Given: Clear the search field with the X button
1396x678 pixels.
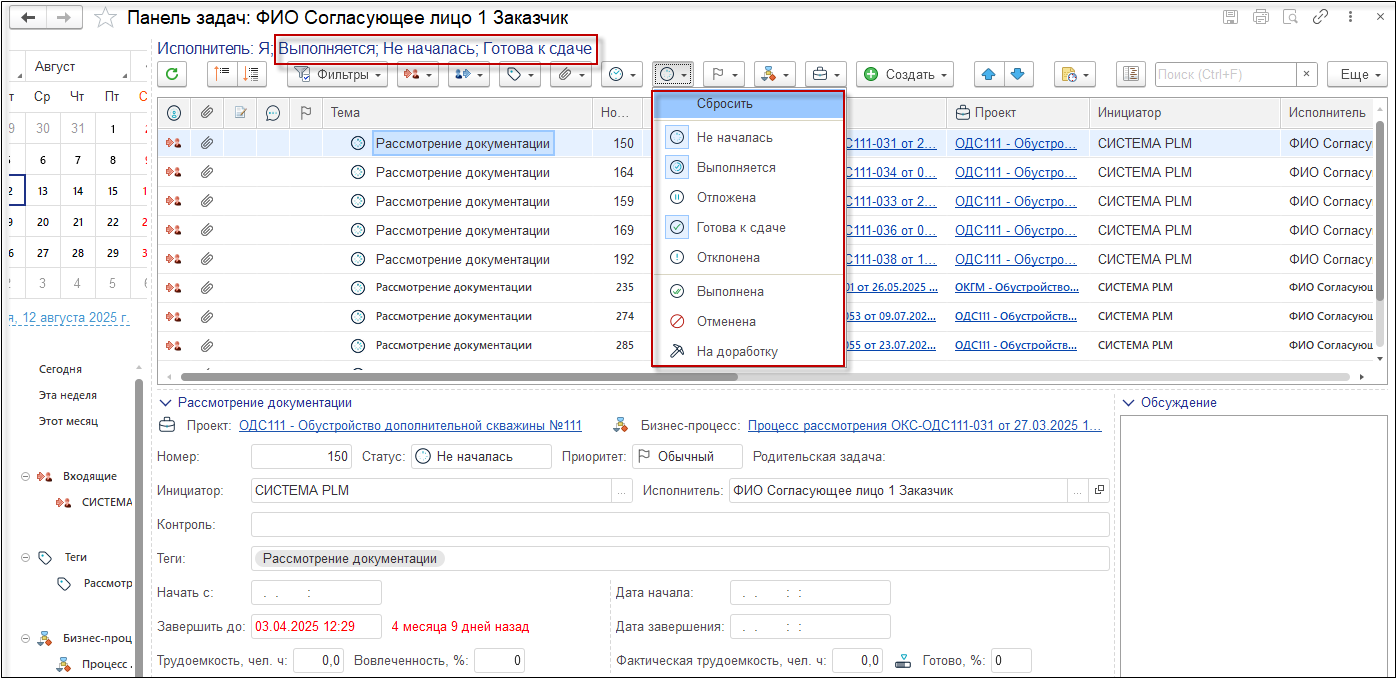Looking at the screenshot, I should (x=1307, y=75).
